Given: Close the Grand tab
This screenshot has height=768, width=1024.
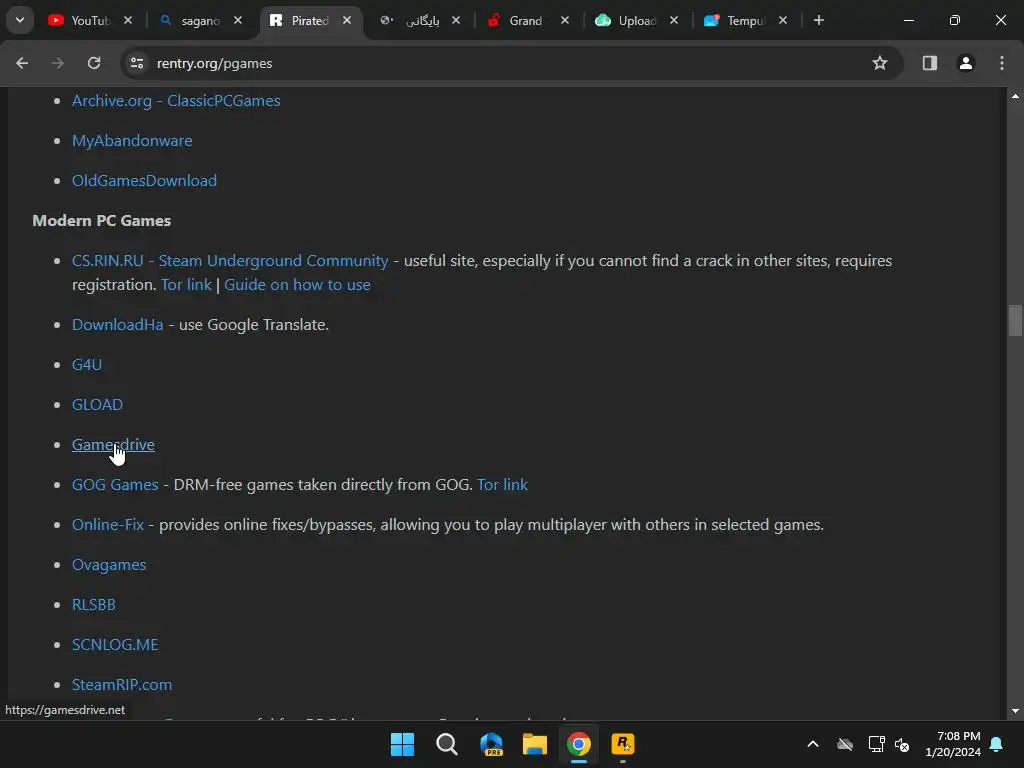Looking at the screenshot, I should click(x=565, y=20).
